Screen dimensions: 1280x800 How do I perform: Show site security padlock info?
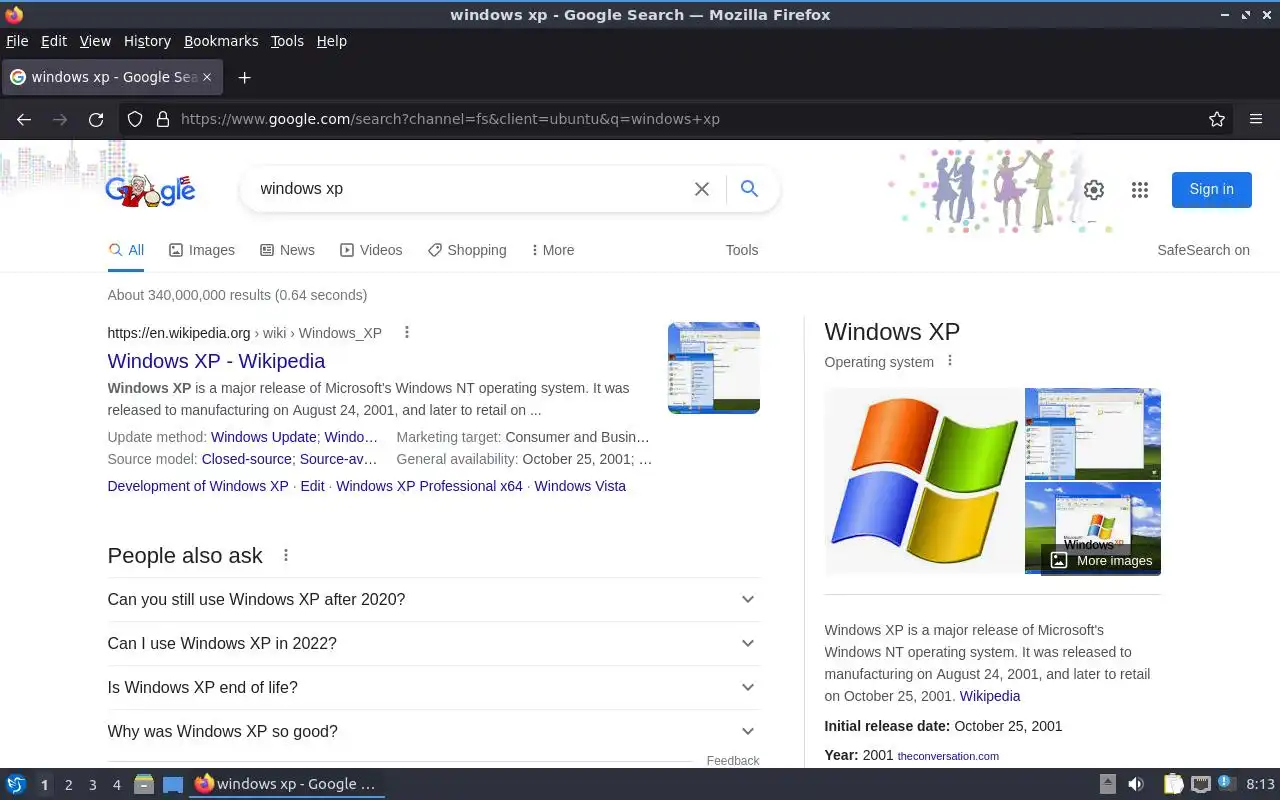tap(163, 119)
